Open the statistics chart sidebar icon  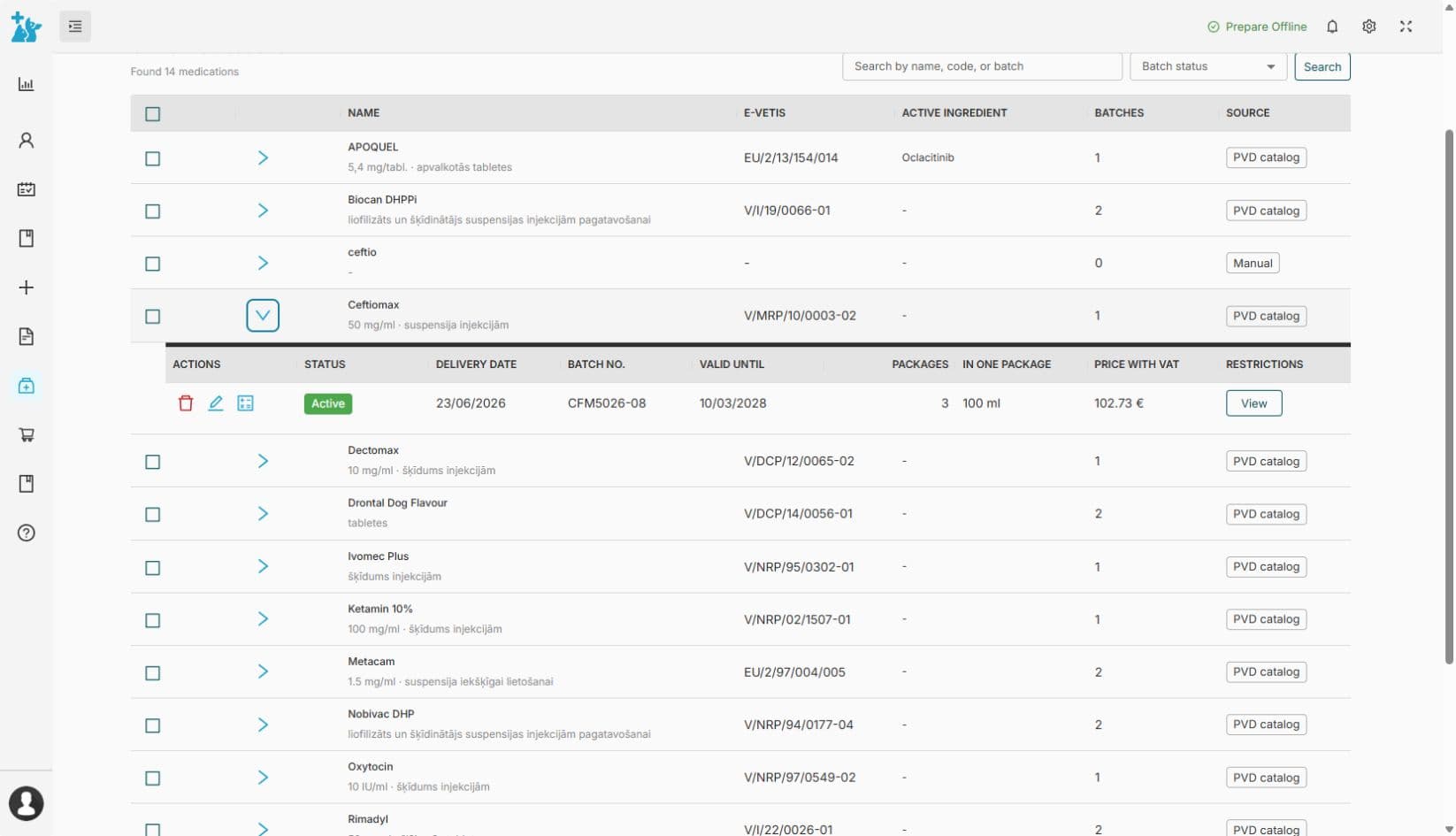click(x=27, y=85)
